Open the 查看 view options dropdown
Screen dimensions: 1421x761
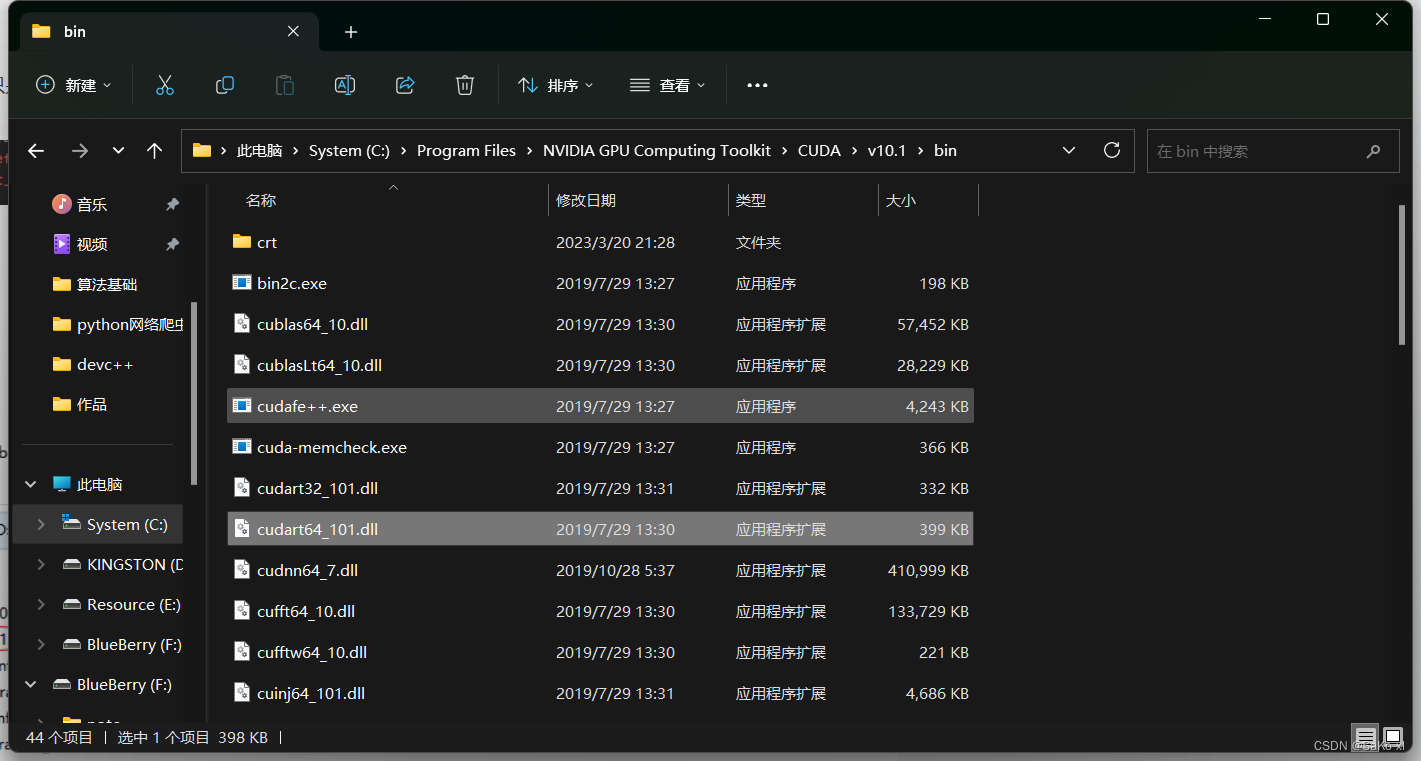(667, 85)
